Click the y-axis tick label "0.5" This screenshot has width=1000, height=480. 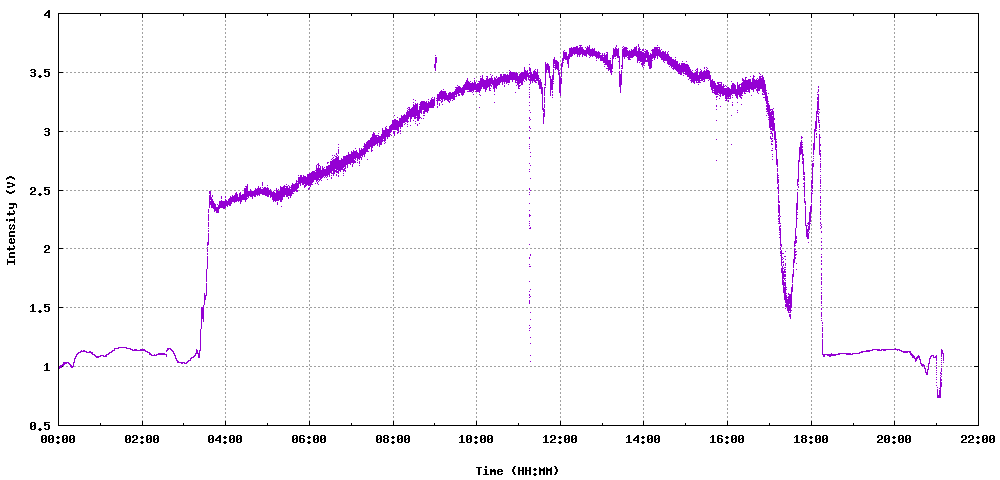click(41, 425)
